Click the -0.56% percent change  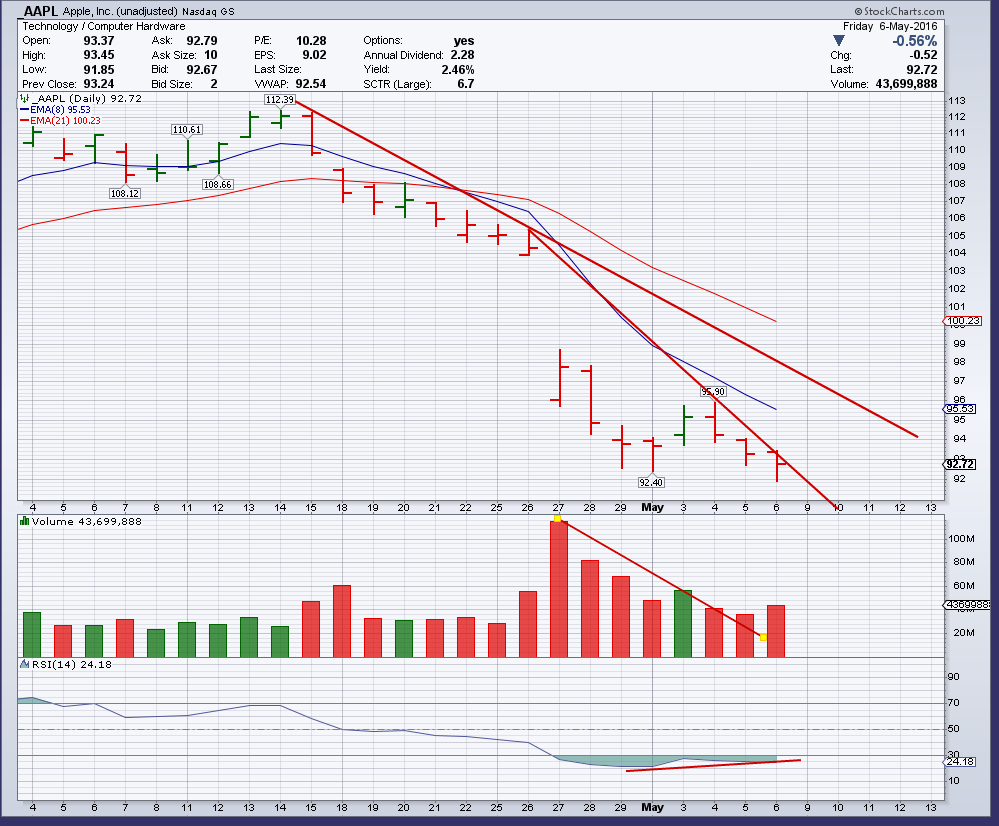[x=915, y=41]
